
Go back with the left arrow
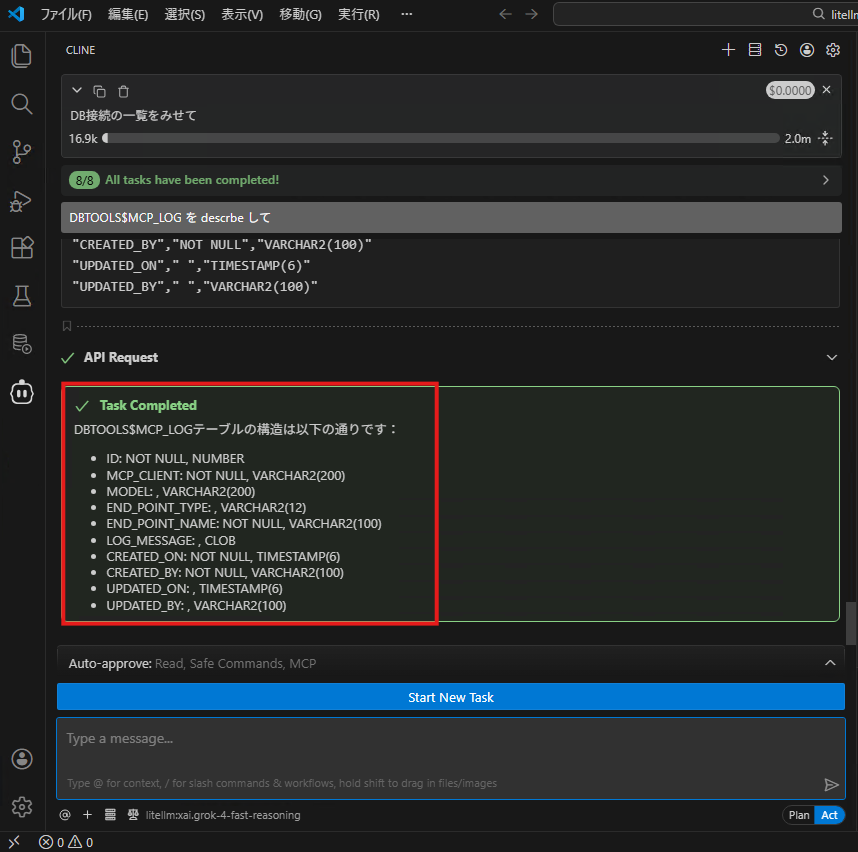tap(506, 14)
